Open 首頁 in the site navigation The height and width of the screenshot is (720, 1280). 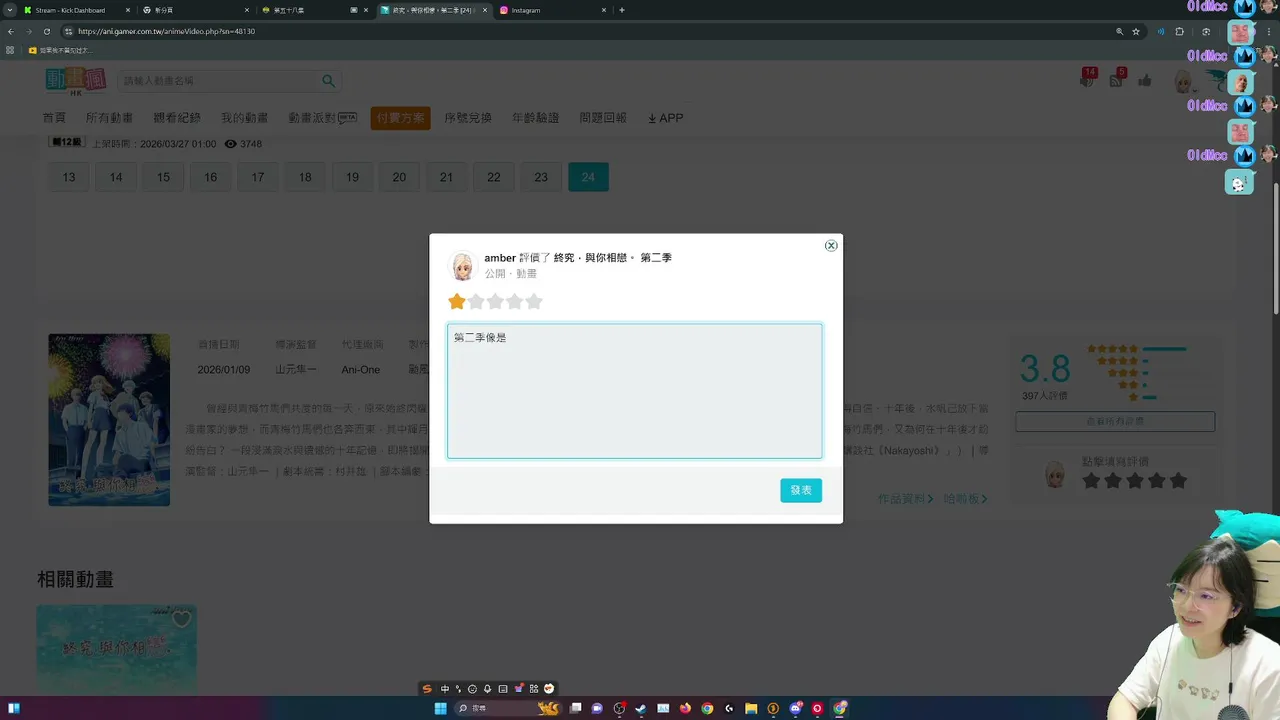[x=54, y=118]
